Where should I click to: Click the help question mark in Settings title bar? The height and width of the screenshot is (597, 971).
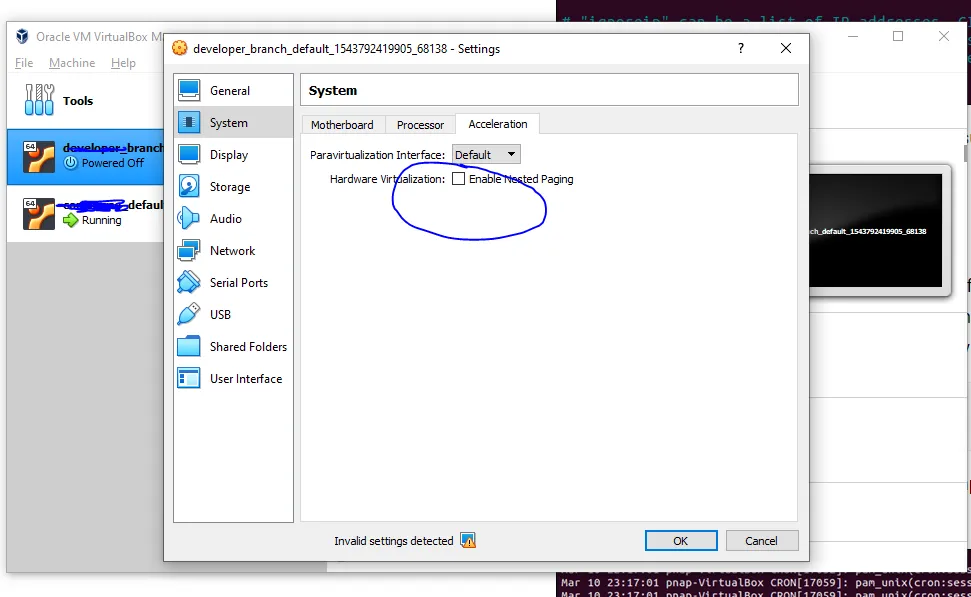(741, 48)
